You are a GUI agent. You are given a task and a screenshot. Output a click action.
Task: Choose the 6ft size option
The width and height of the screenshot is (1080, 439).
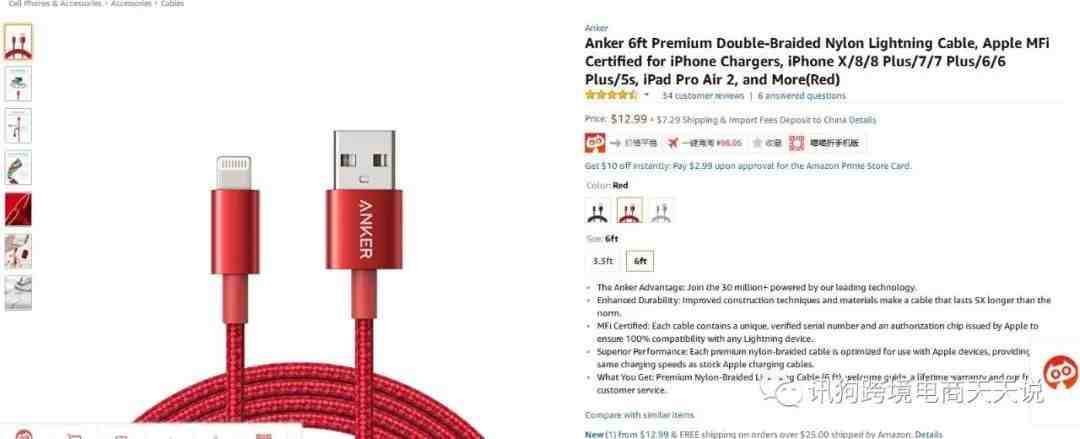click(x=640, y=261)
